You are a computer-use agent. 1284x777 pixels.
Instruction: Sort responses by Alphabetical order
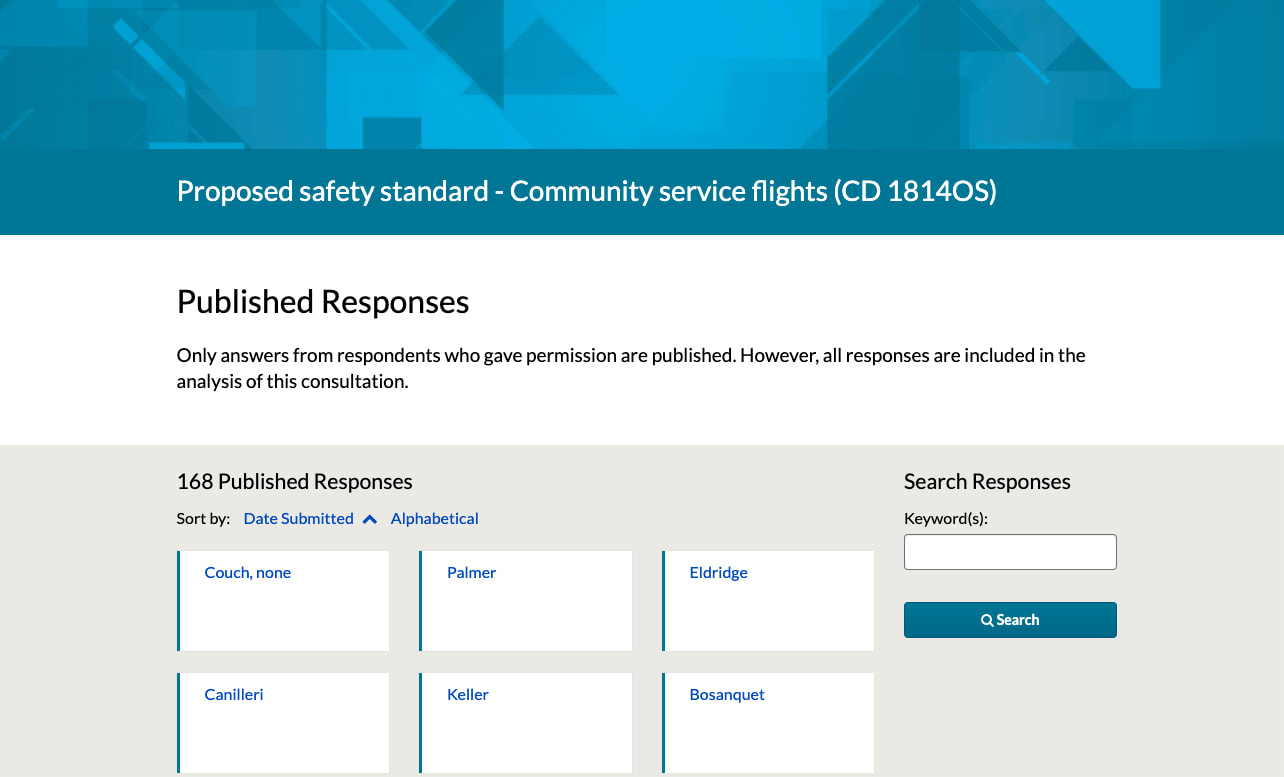pyautogui.click(x=434, y=518)
